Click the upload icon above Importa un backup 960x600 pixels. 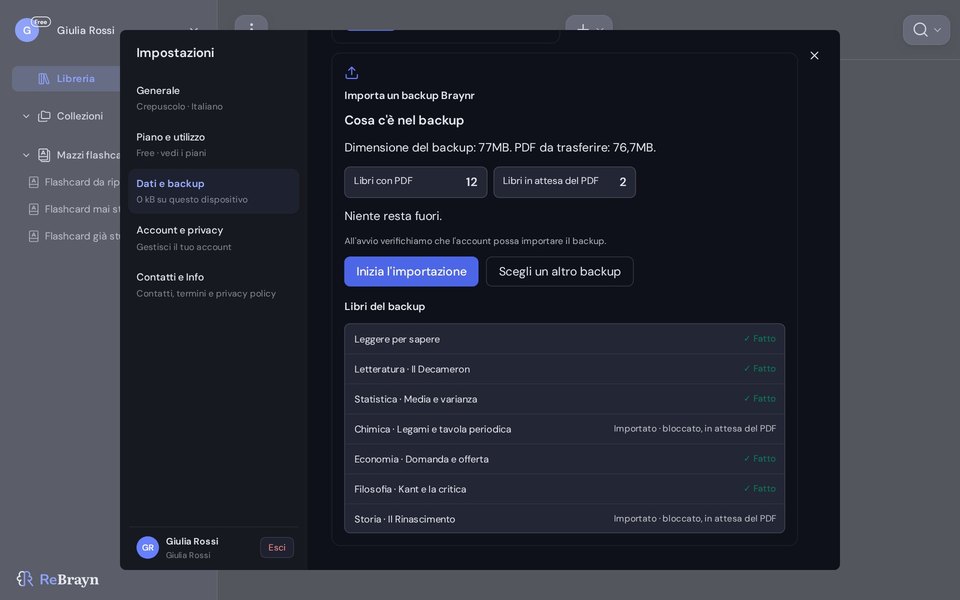tap(351, 73)
